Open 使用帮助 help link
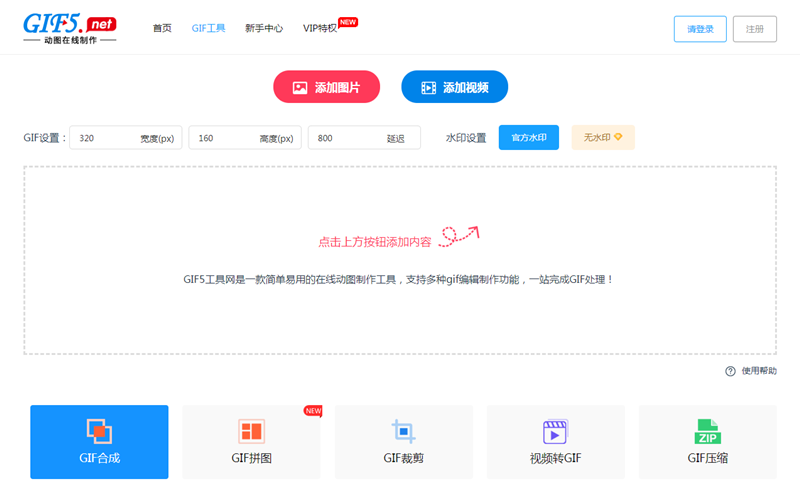Screen dimensions: 800x482 click(x=759, y=371)
